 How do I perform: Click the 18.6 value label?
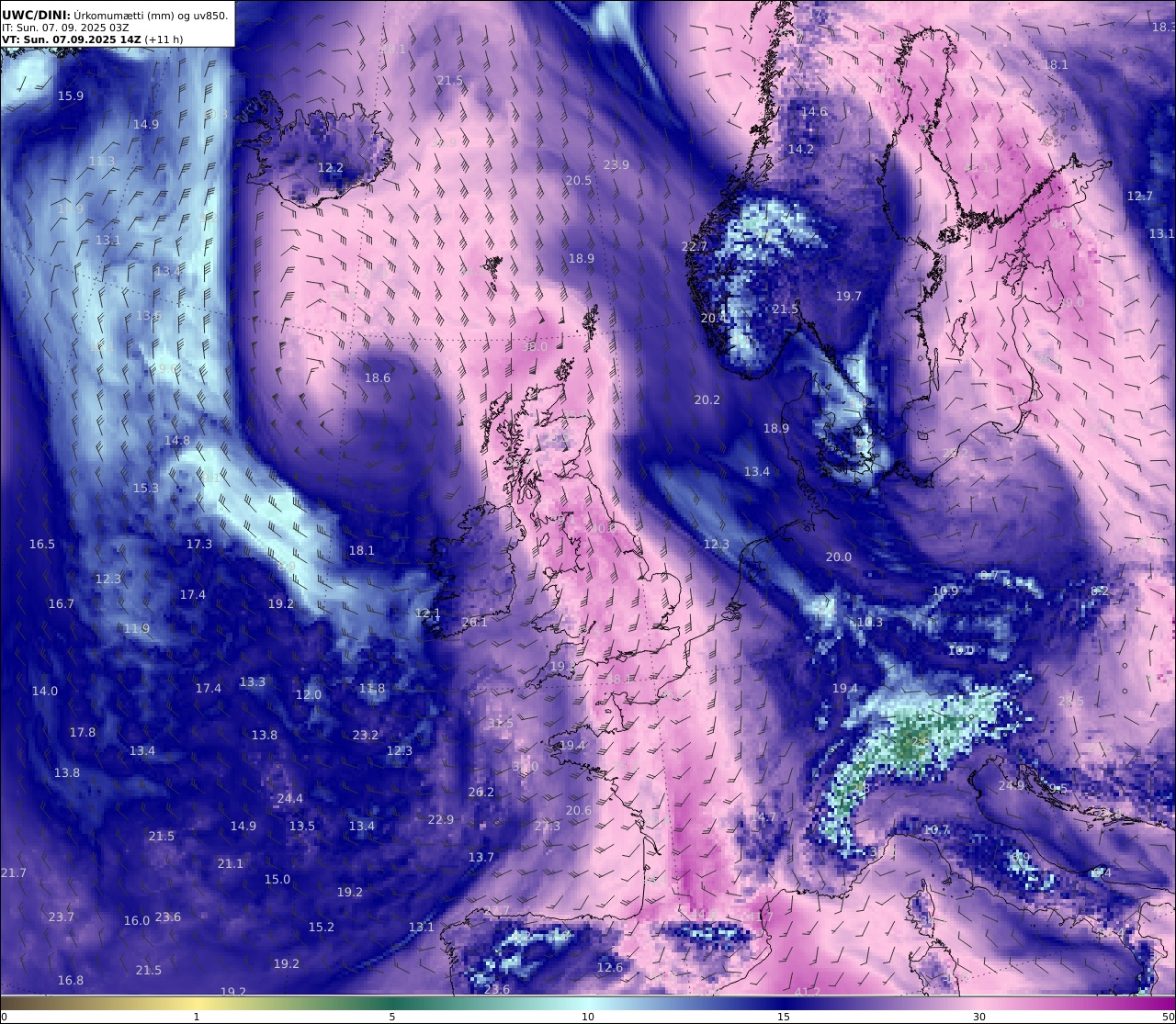pos(378,377)
